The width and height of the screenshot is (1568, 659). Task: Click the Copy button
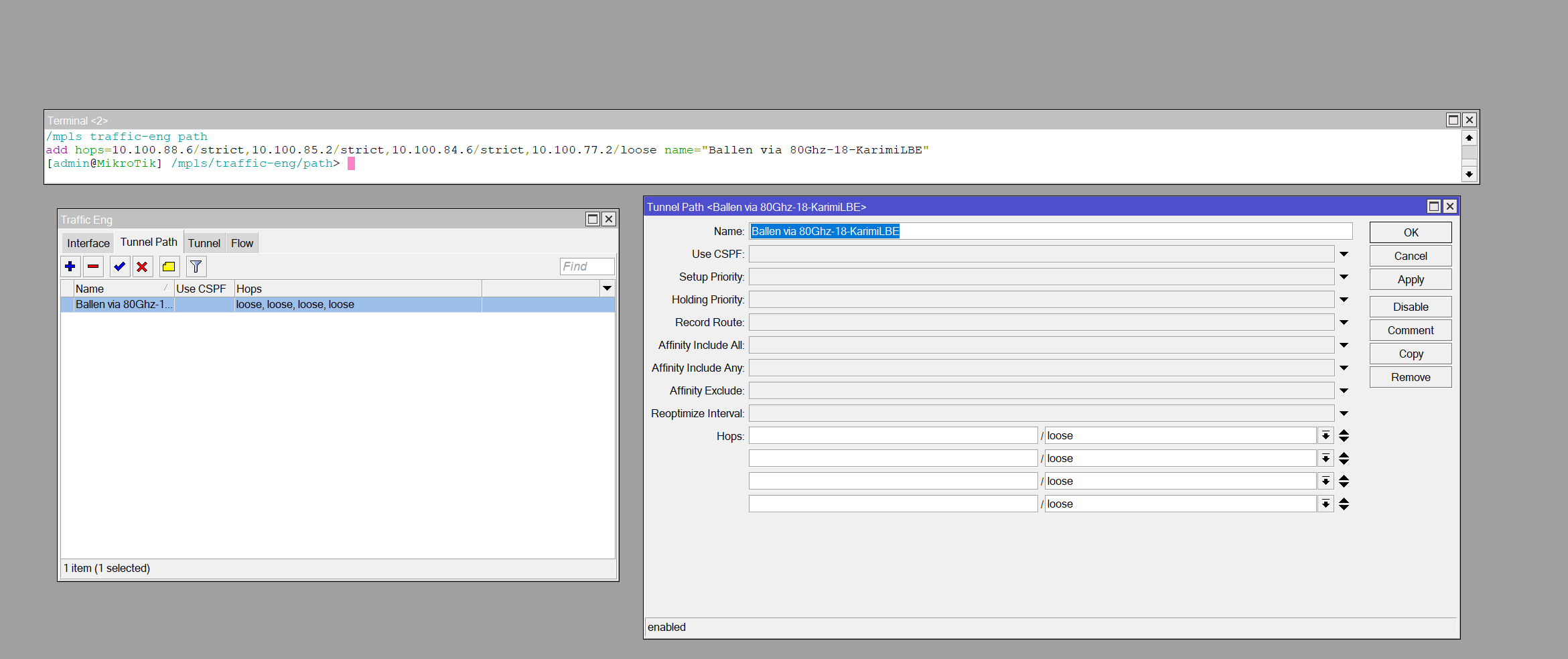1411,354
